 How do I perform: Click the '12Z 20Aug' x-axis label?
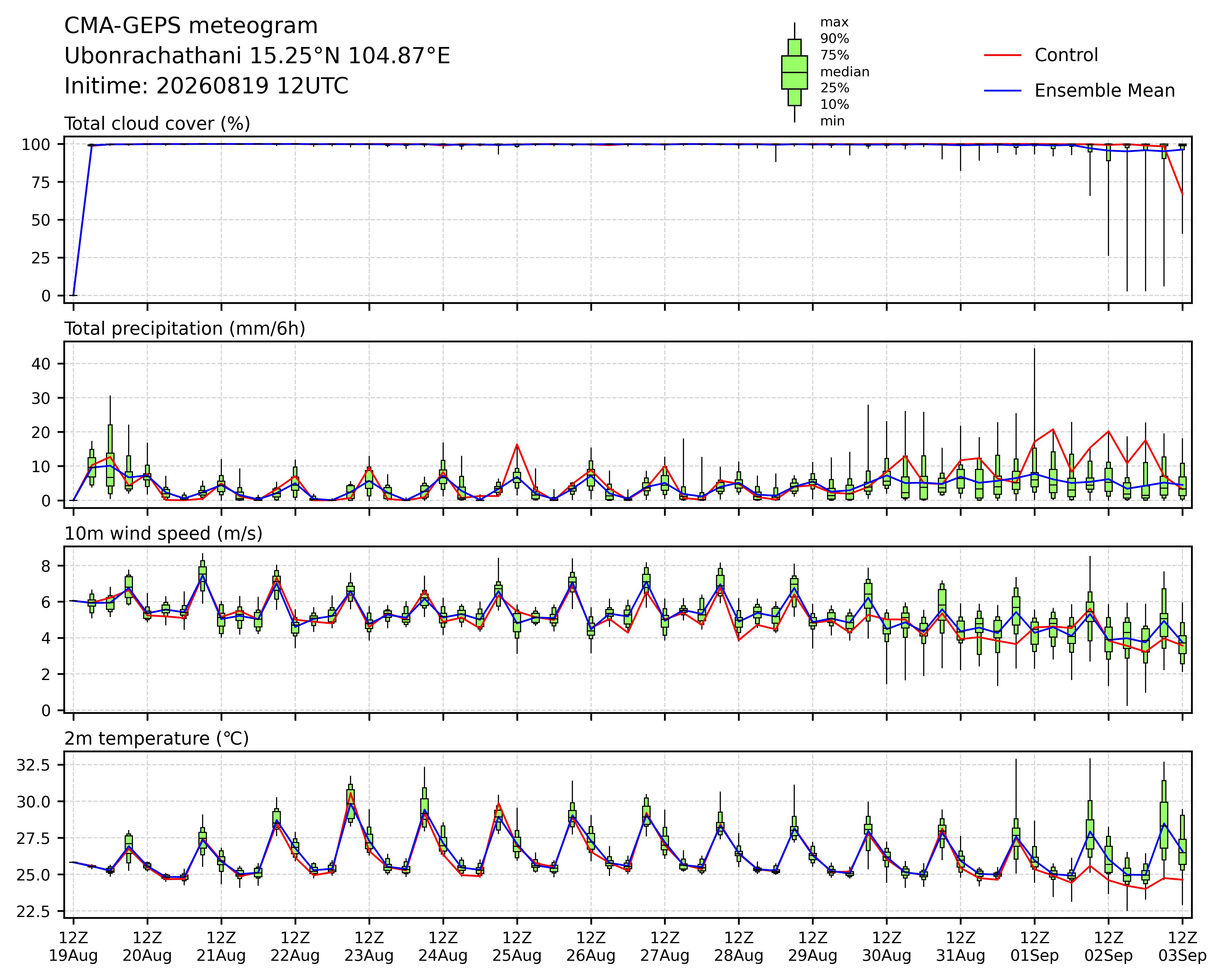point(147,947)
